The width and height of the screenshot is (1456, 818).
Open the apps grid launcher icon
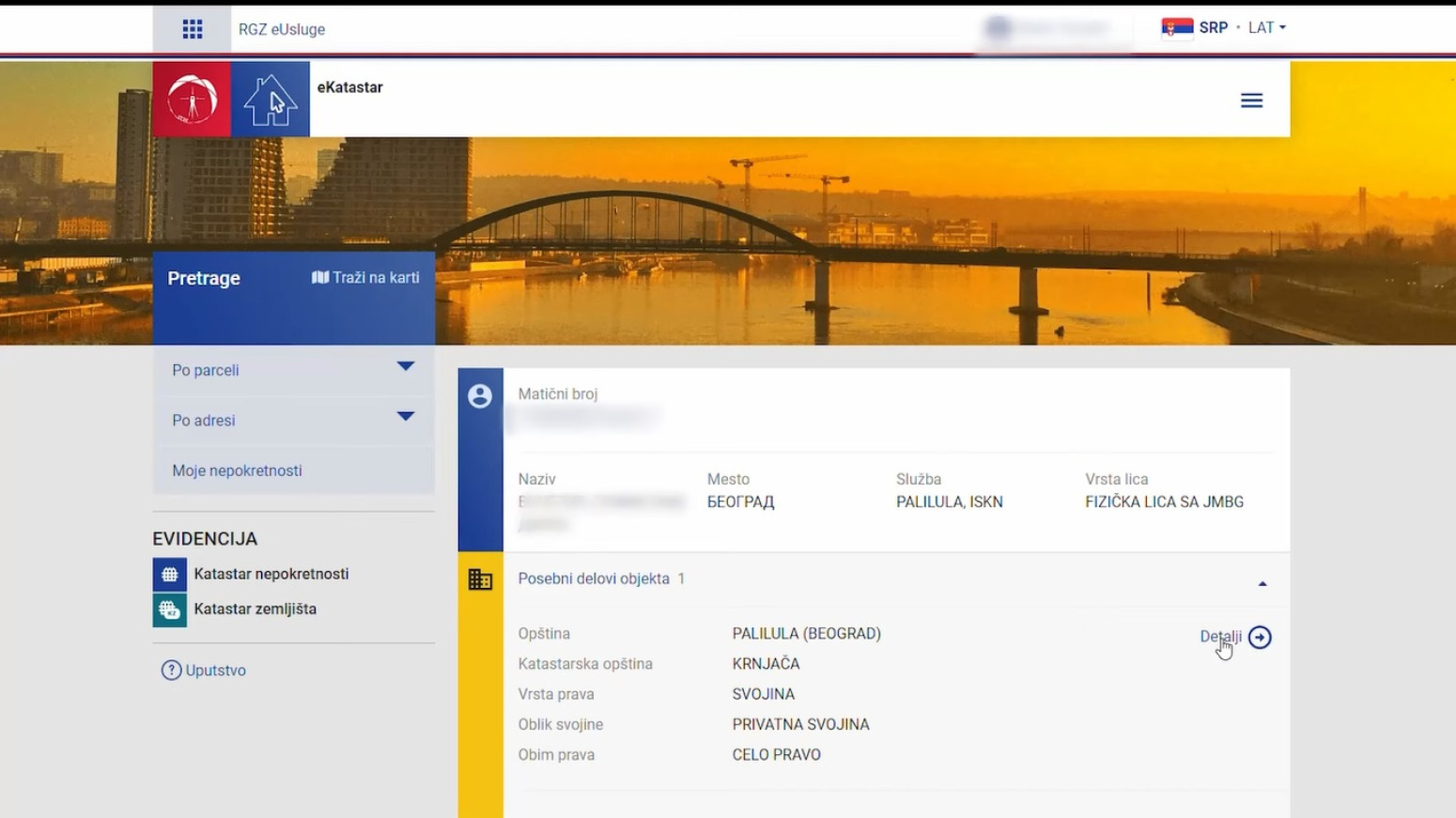point(193,27)
